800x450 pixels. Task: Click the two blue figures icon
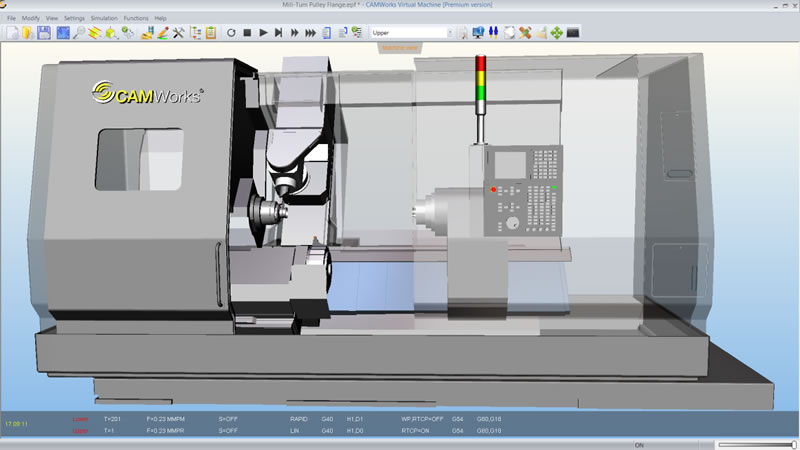[x=493, y=33]
